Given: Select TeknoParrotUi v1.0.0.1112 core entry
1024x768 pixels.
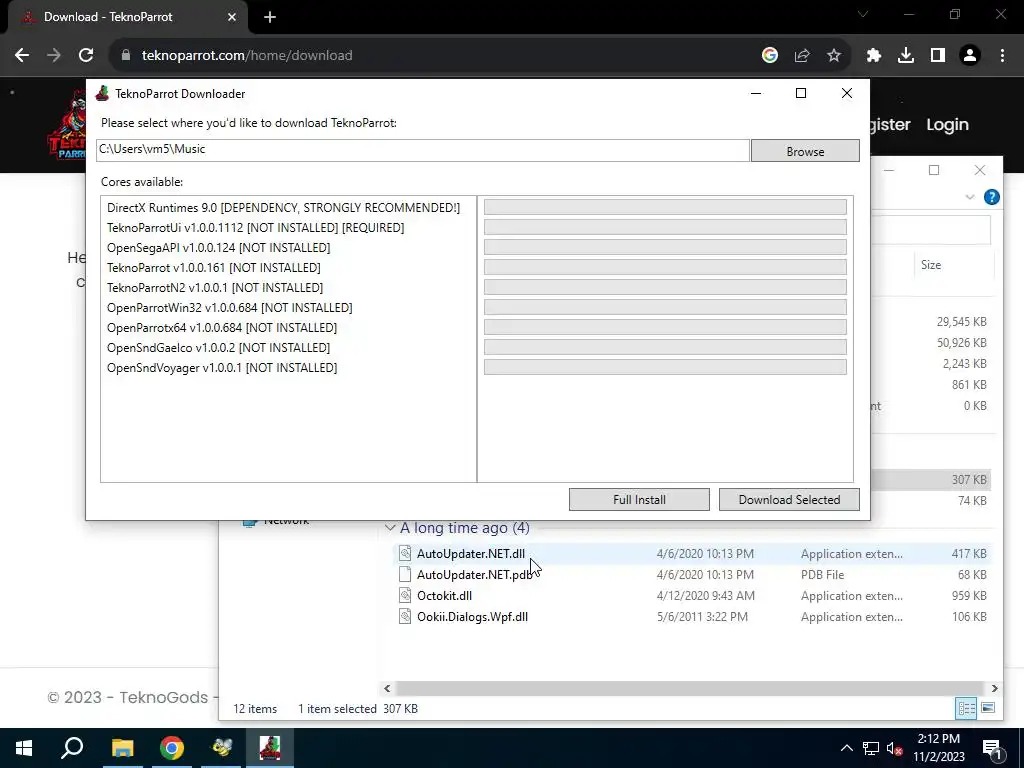Looking at the screenshot, I should pyautogui.click(x=255, y=228).
